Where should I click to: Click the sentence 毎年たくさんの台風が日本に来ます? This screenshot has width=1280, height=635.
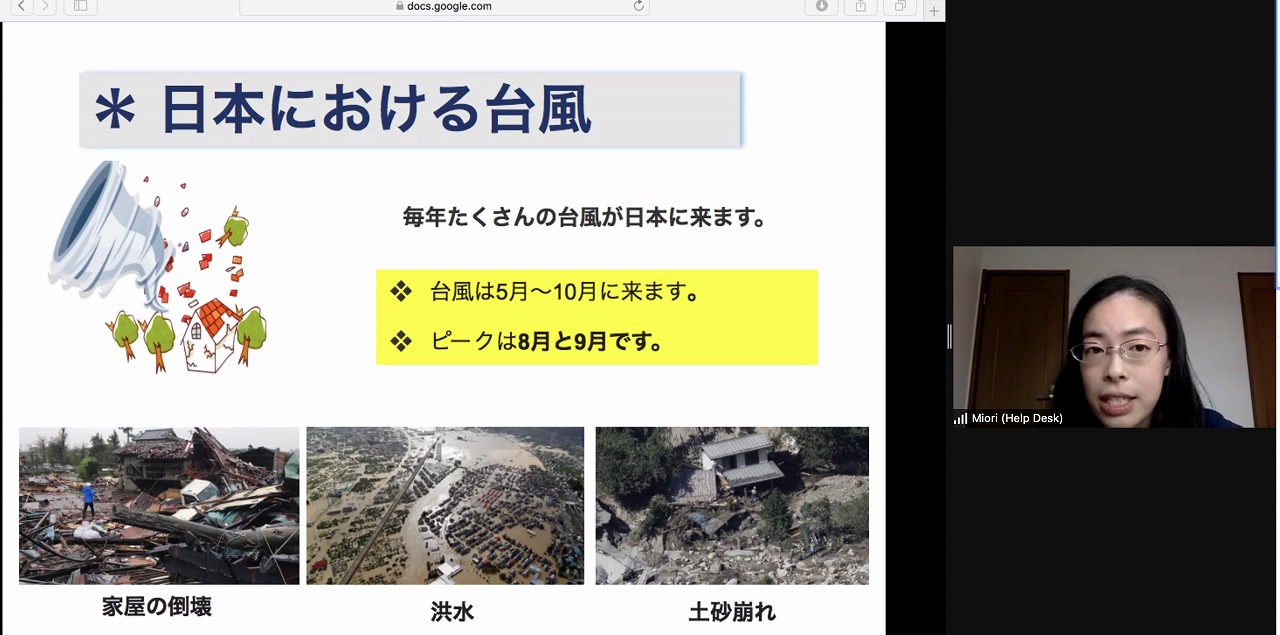(585, 217)
